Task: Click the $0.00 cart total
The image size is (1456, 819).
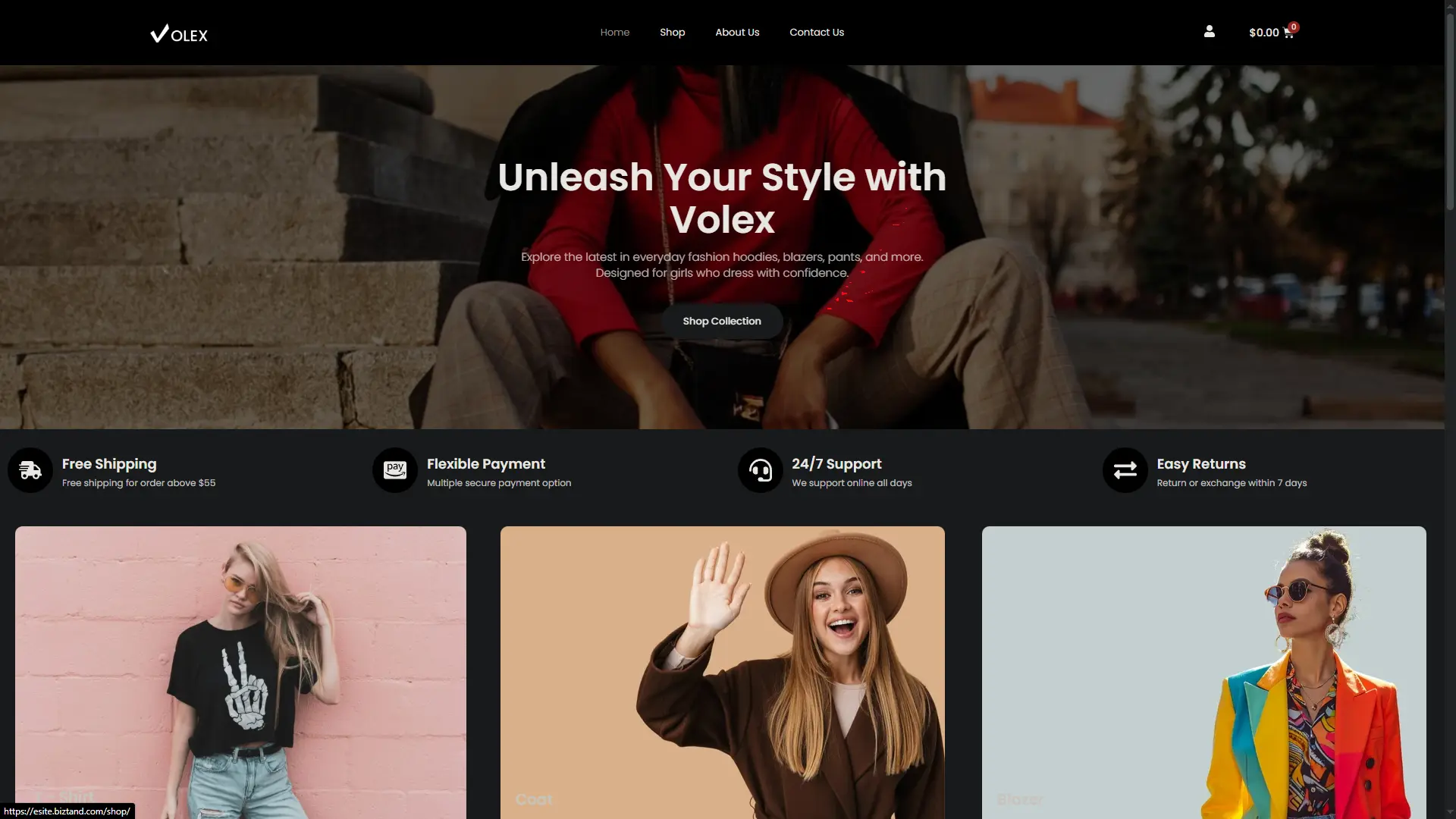Action: [x=1264, y=33]
